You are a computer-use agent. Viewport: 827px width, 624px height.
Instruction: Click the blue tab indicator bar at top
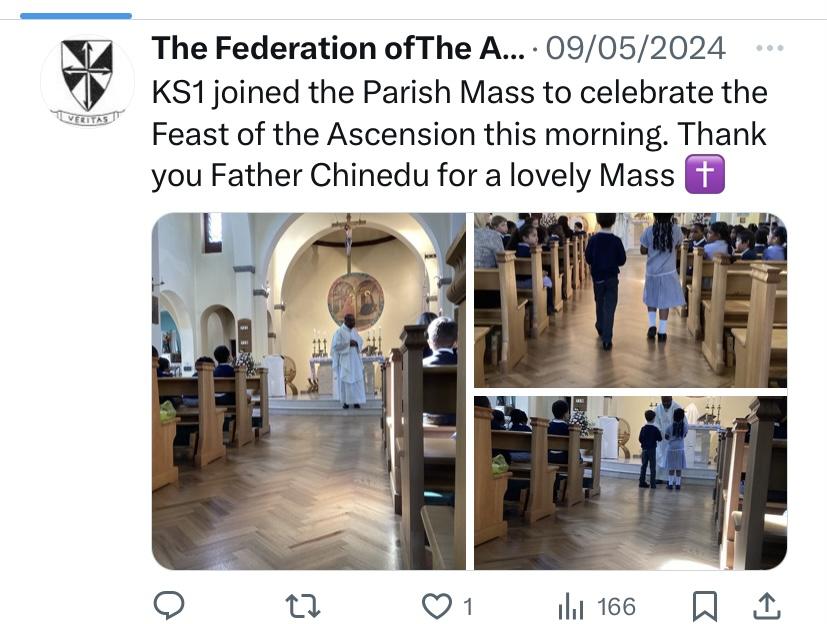[x=75, y=15]
